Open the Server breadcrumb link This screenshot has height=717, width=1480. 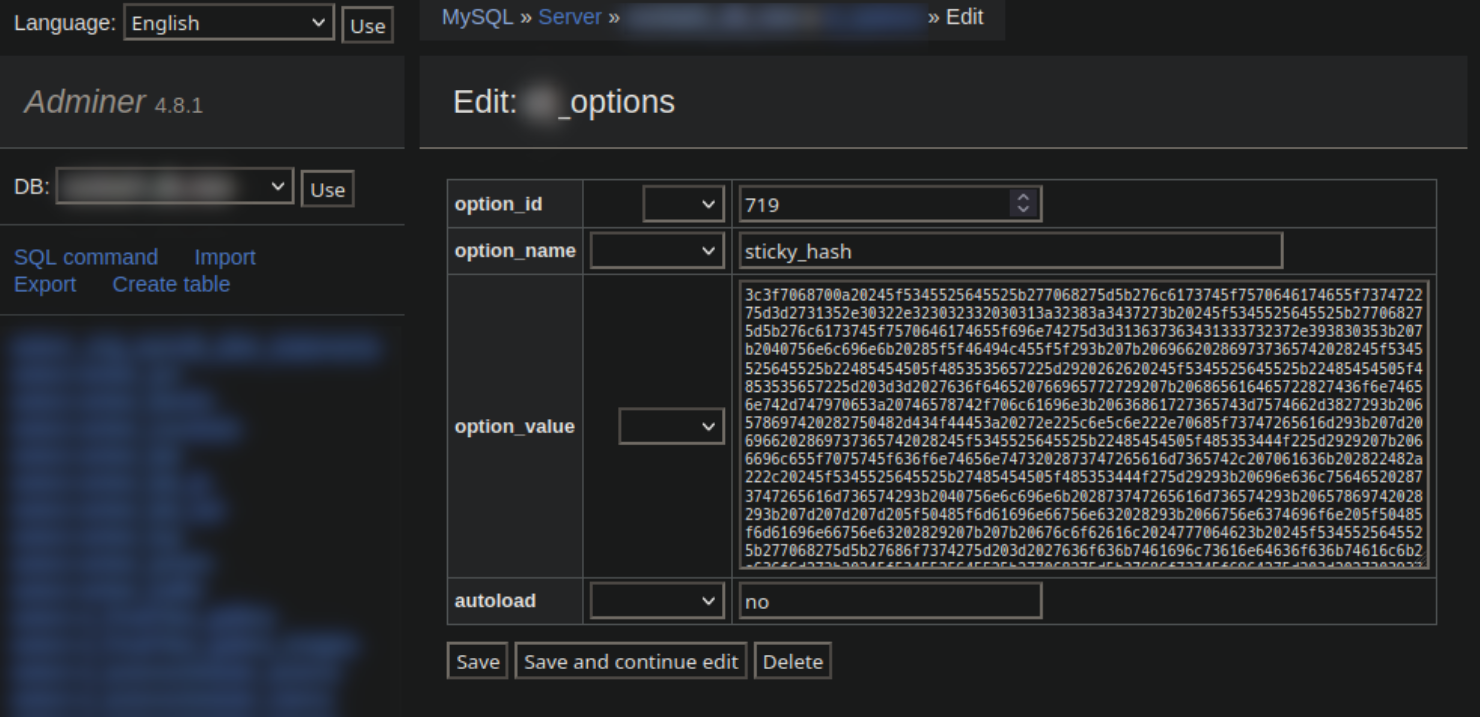[571, 17]
